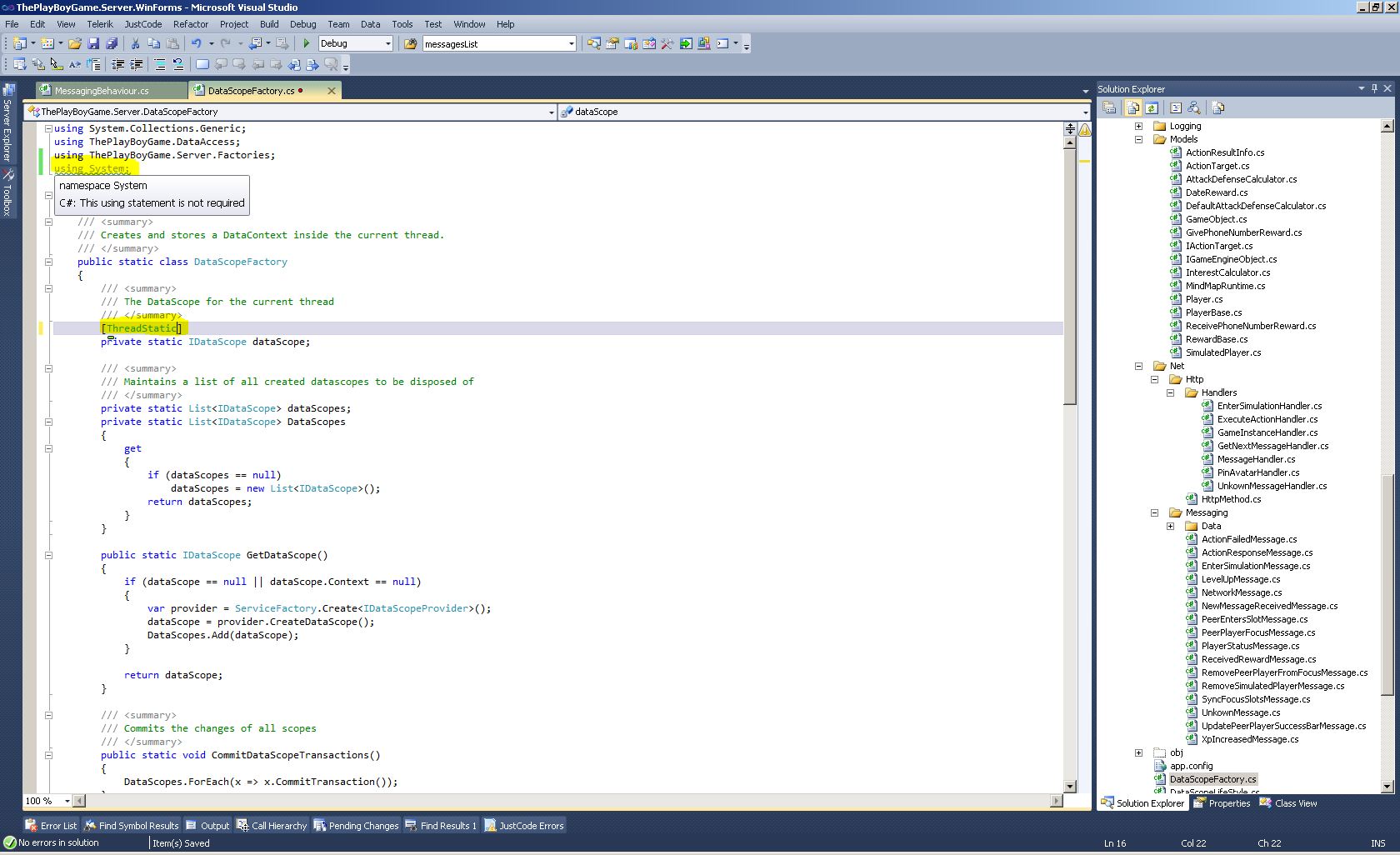
Task: Show the Pending Changes window
Action: point(356,826)
